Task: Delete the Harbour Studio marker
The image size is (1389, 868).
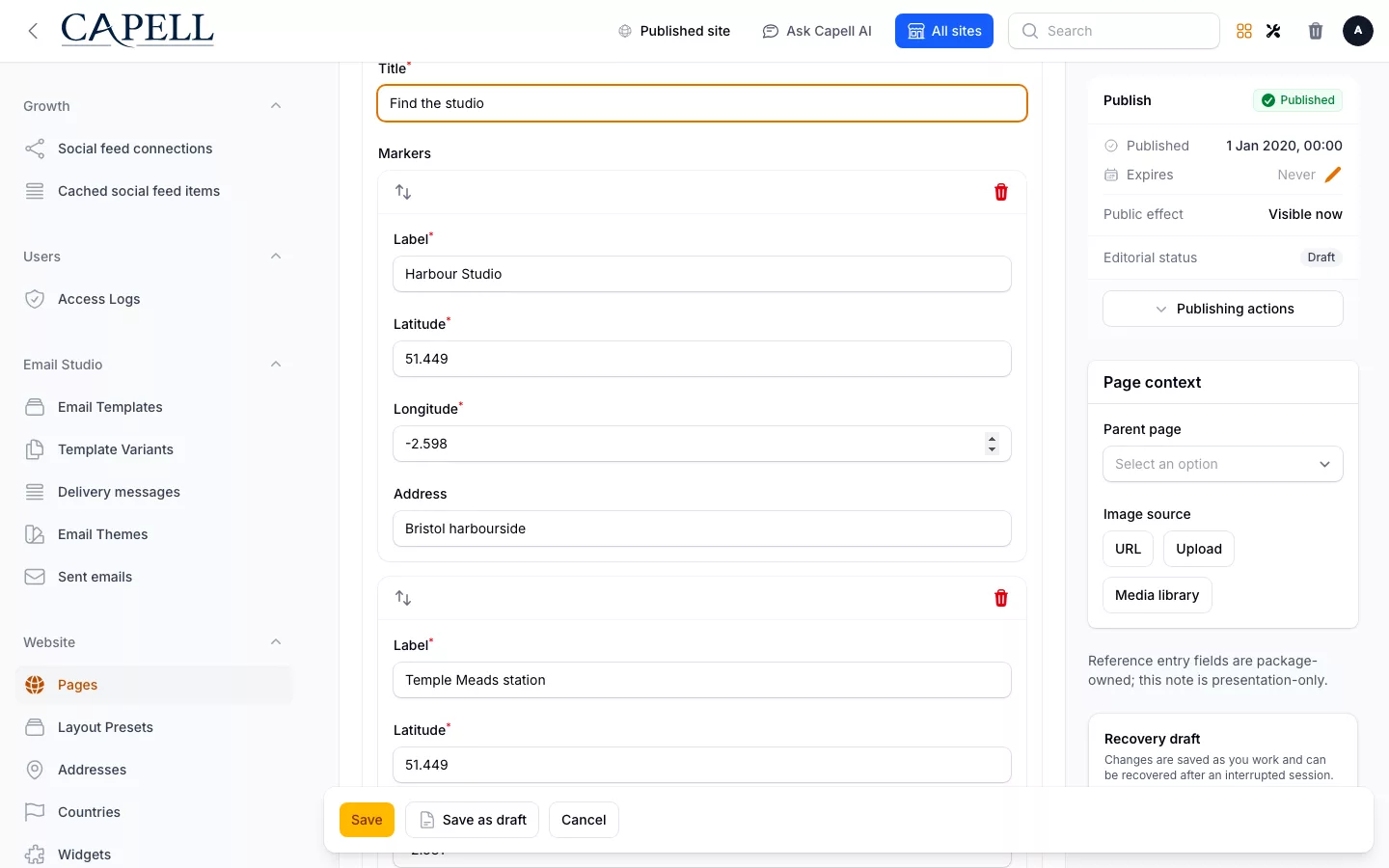Action: 1001,192
